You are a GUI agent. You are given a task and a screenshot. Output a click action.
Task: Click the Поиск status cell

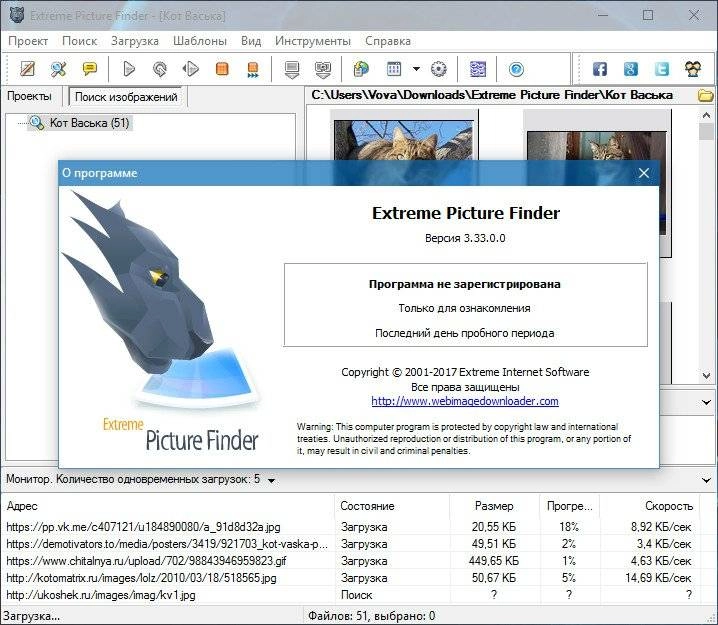click(x=357, y=595)
